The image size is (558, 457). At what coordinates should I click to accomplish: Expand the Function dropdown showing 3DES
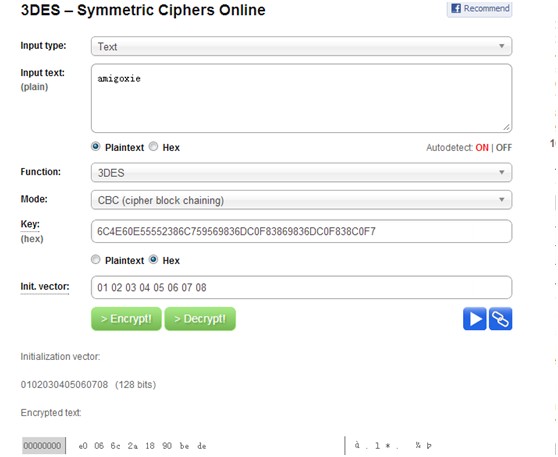pos(301,173)
